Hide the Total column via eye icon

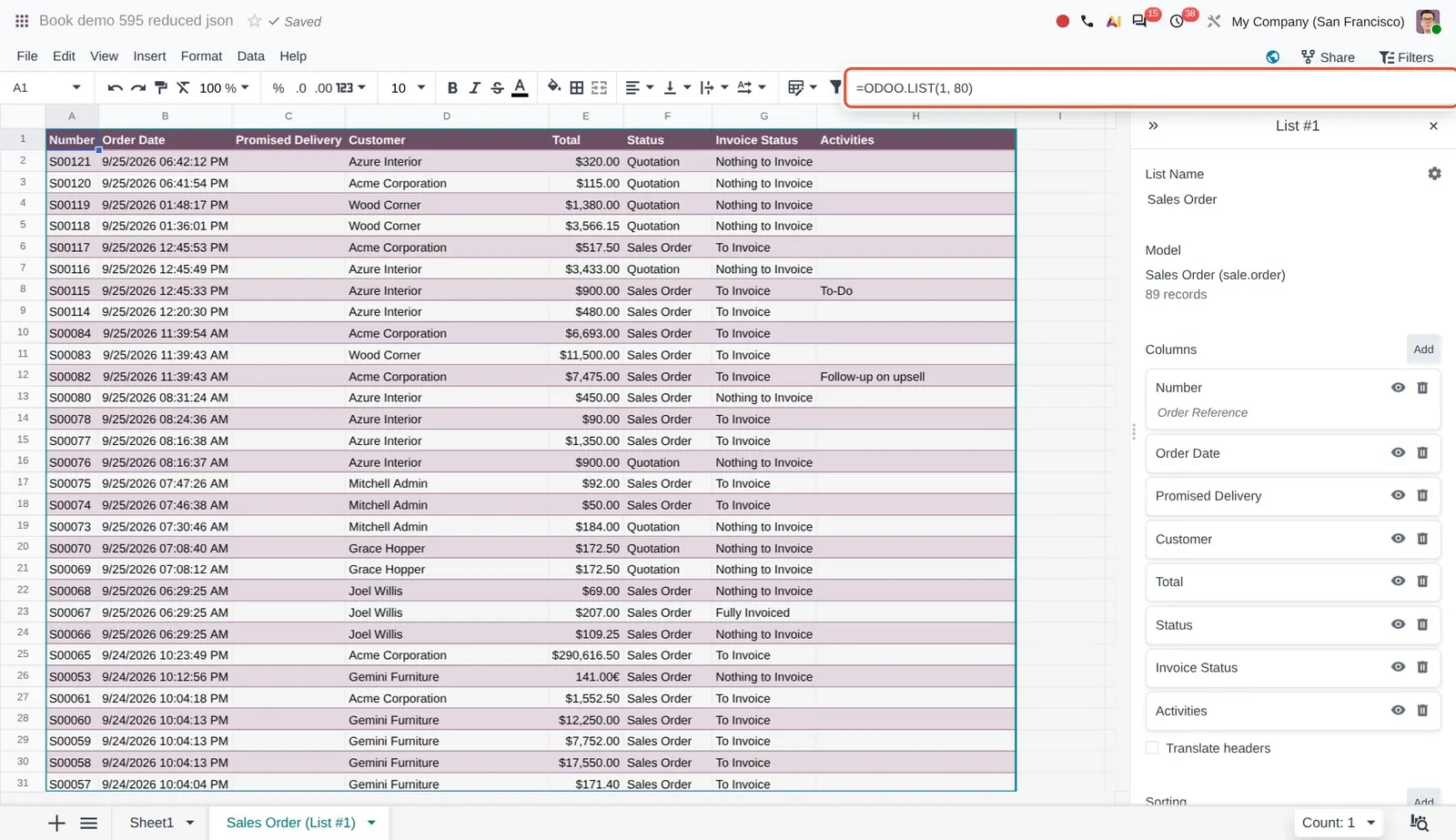pyautogui.click(x=1398, y=582)
